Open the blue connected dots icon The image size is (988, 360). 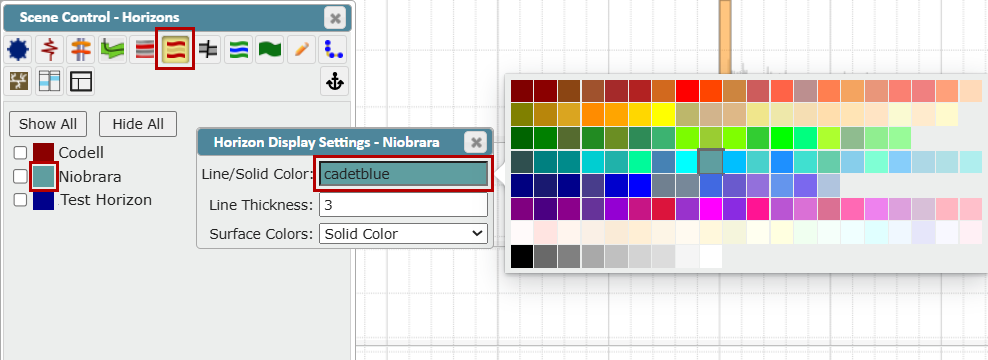pos(333,49)
